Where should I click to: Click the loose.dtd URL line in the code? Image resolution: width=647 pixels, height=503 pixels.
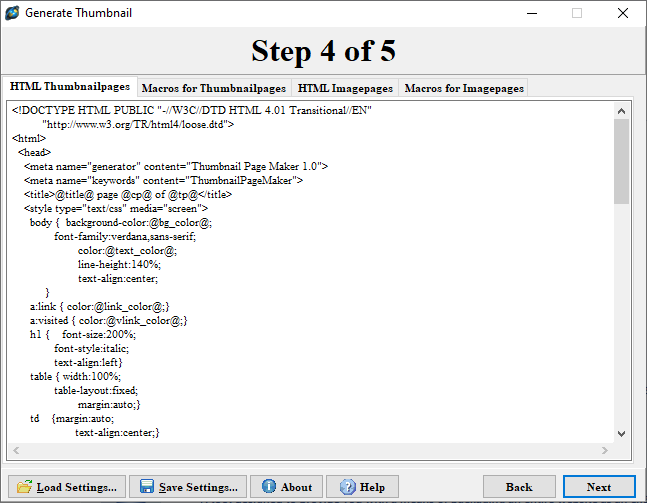coord(138,124)
